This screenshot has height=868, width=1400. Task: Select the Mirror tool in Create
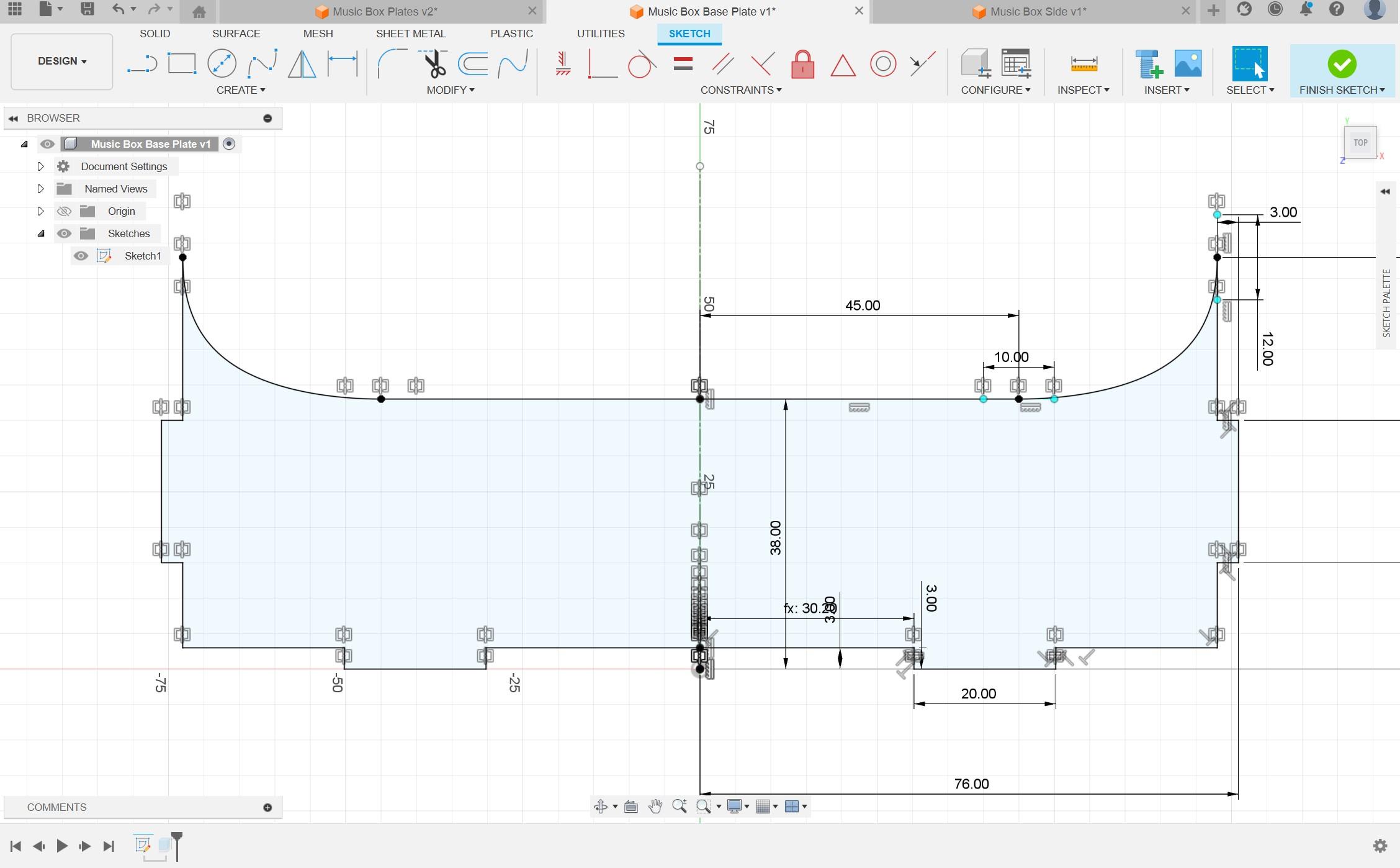pos(302,64)
